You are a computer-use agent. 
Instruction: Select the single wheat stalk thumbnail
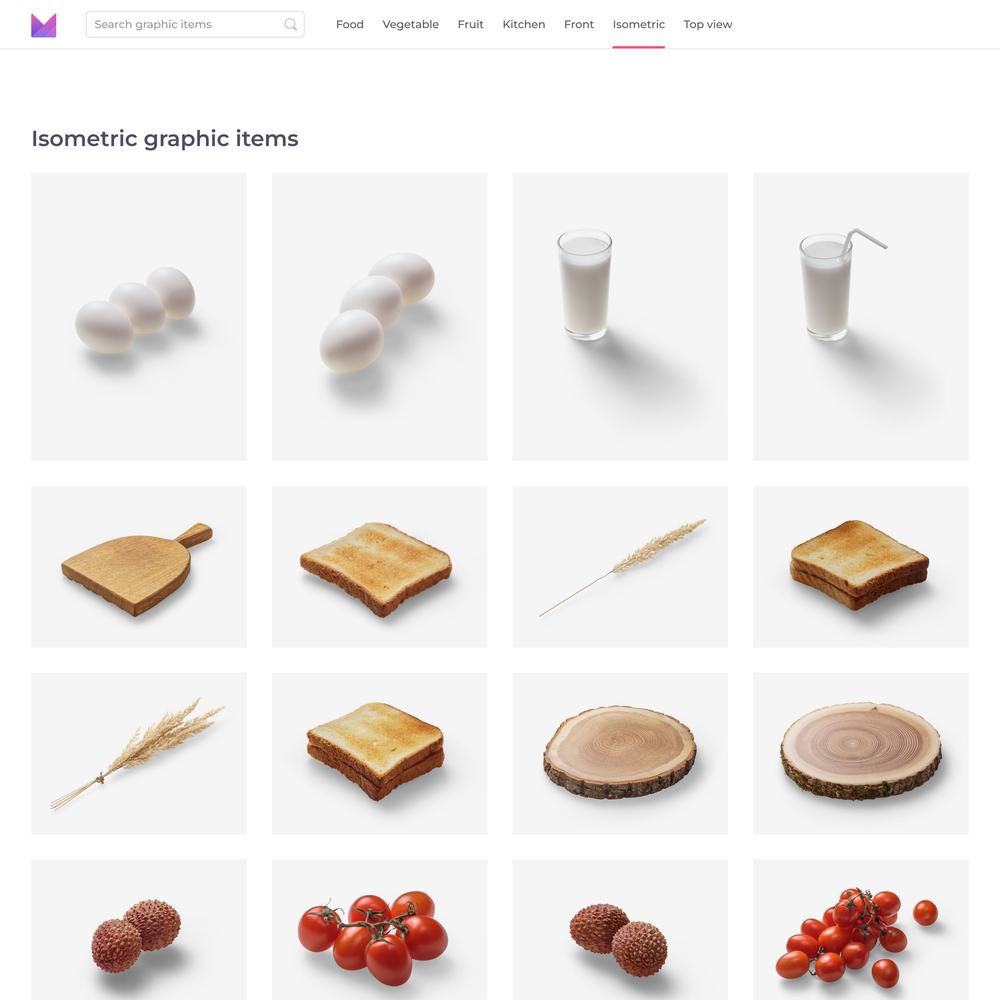point(620,567)
